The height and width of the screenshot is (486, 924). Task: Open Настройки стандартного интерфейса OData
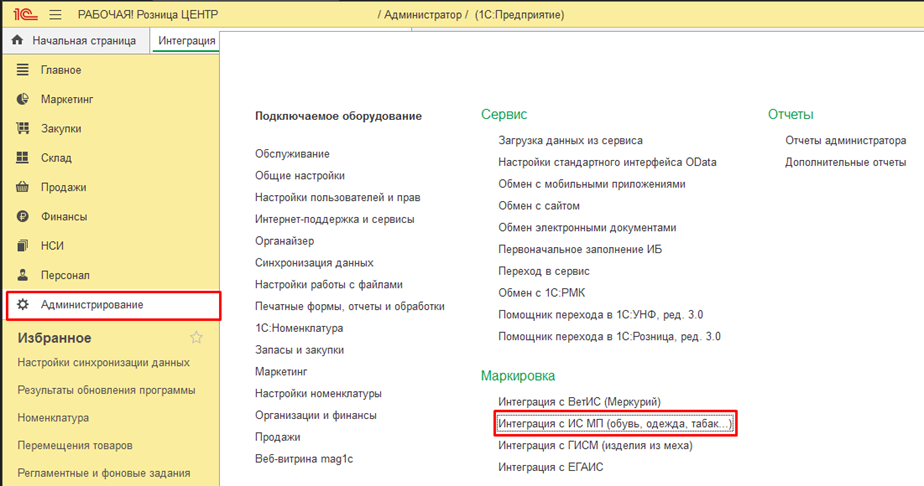point(608,163)
